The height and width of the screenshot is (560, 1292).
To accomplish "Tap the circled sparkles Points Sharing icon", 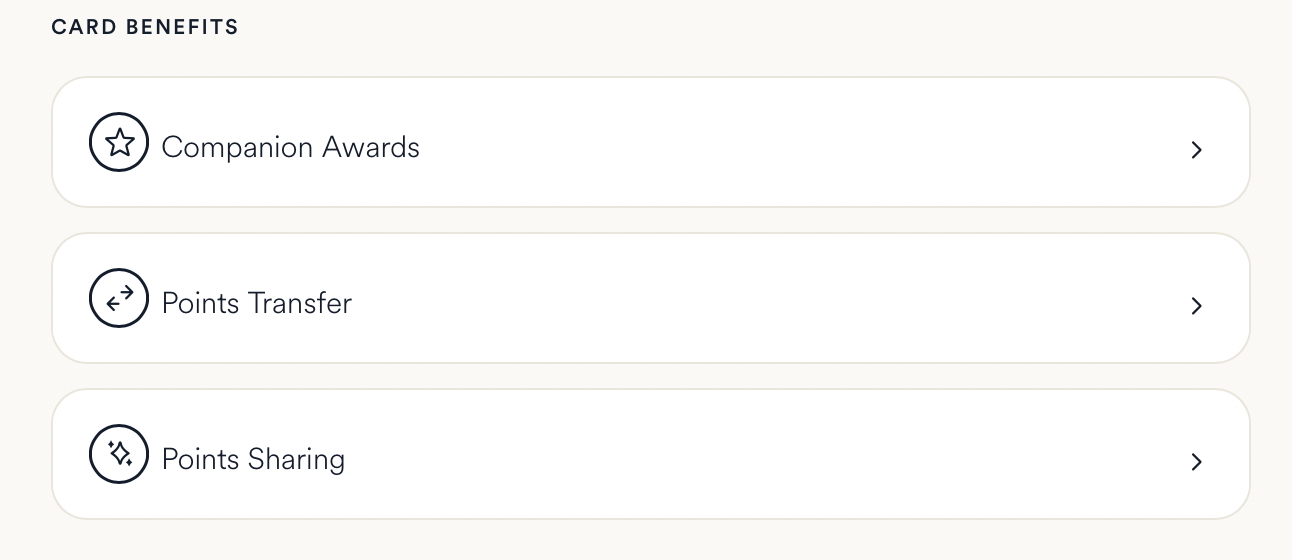I will pos(119,455).
